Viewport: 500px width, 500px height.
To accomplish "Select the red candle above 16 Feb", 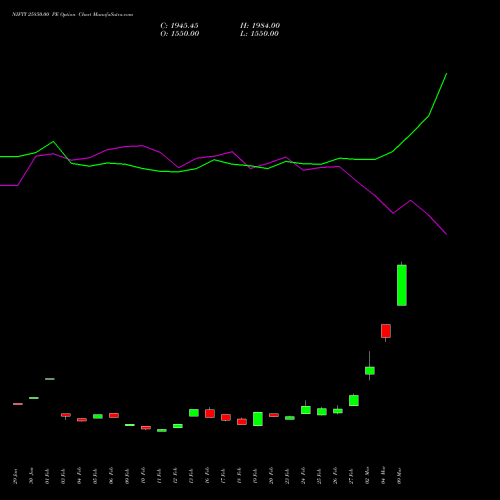I will (210, 413).
